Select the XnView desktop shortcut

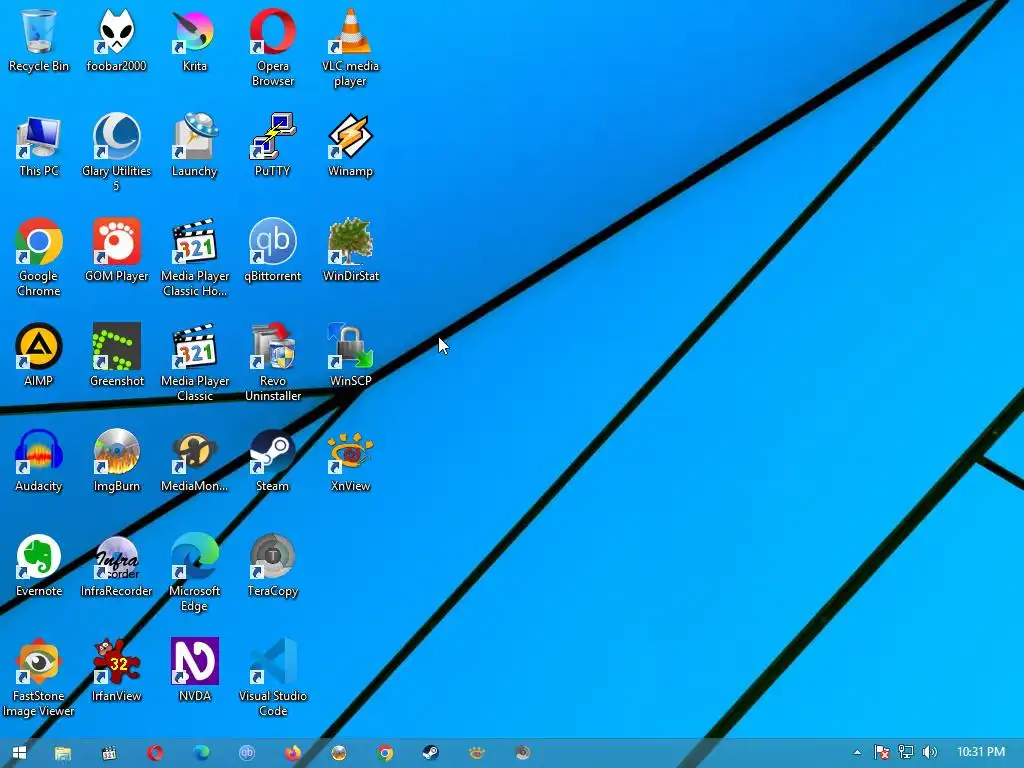[350, 461]
